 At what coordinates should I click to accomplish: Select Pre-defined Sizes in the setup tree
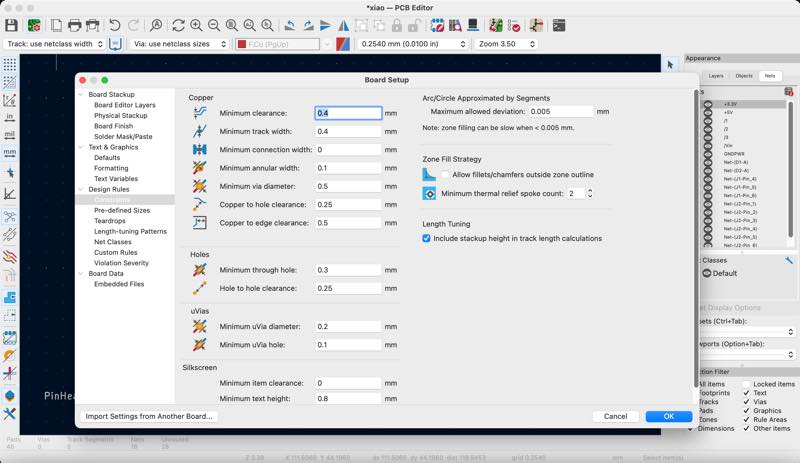click(122, 210)
